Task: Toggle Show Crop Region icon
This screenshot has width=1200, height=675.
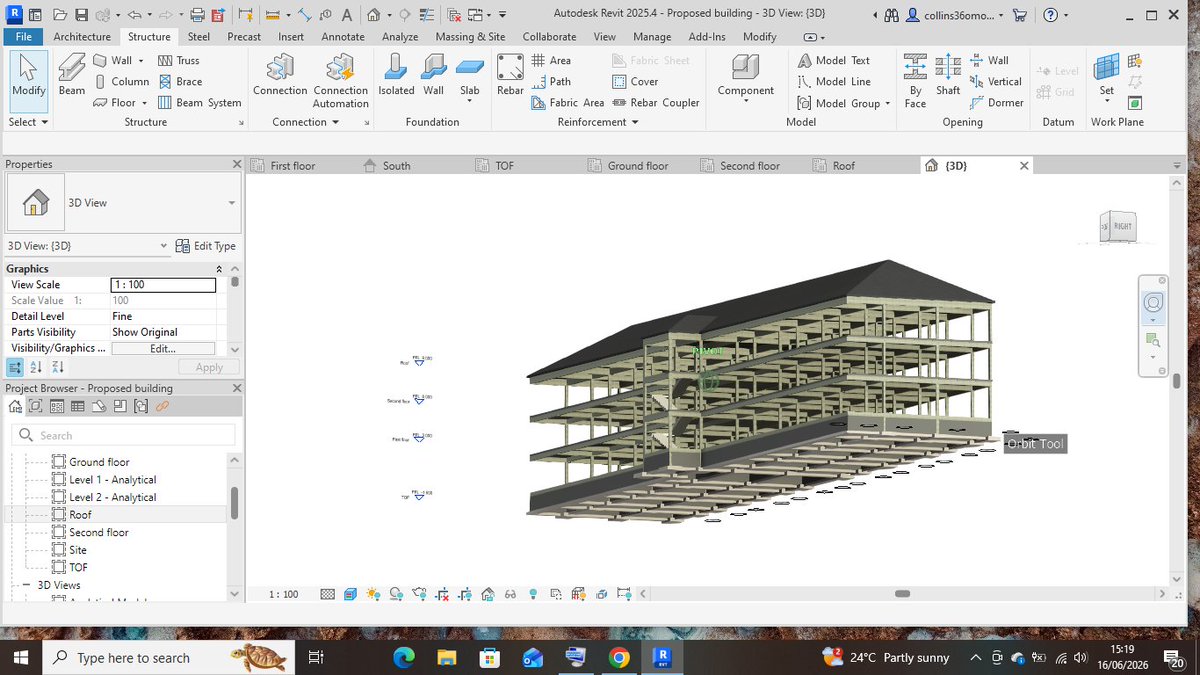Action: pyautogui.click(x=465, y=594)
